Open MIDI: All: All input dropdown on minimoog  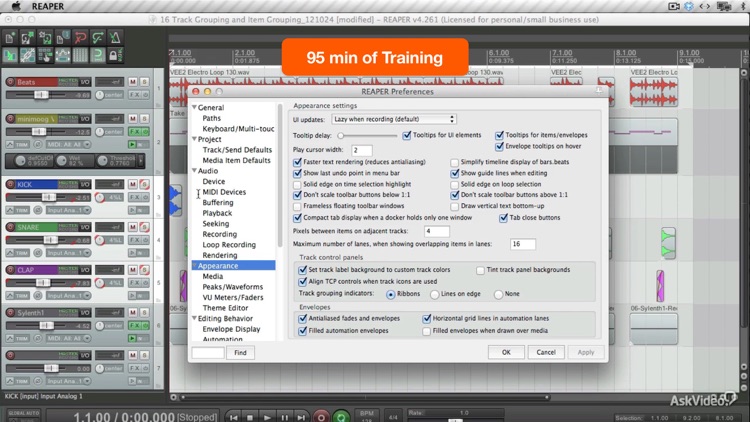point(68,144)
